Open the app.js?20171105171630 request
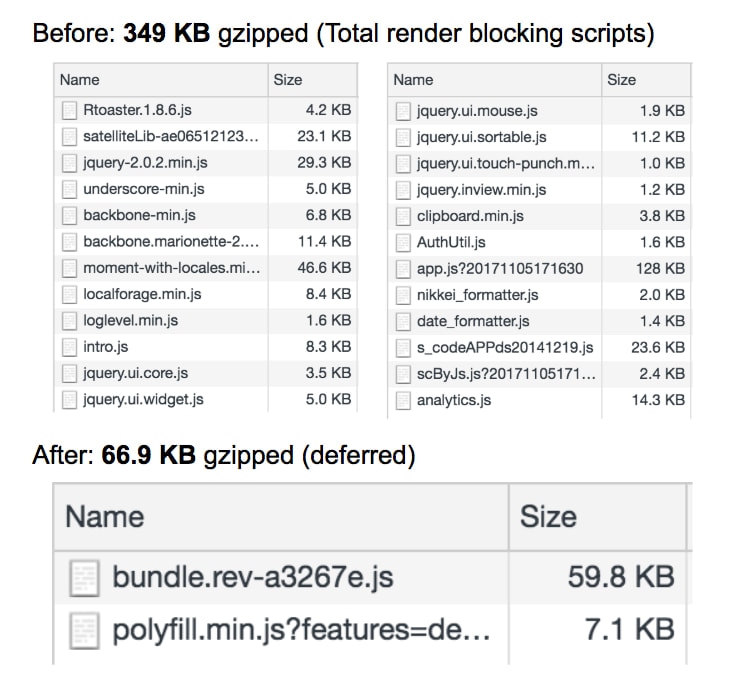 (500, 268)
